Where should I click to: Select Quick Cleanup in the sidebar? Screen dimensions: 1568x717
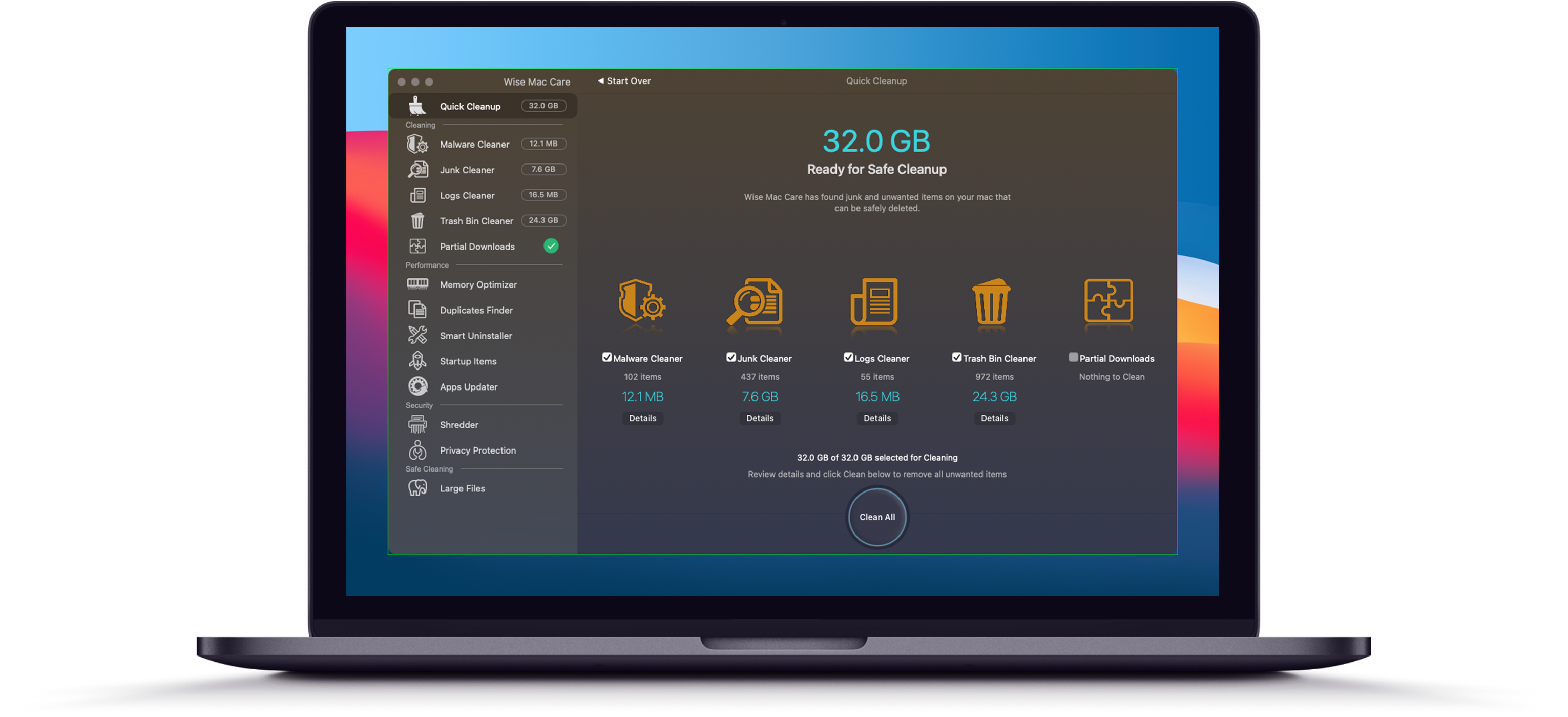click(483, 106)
